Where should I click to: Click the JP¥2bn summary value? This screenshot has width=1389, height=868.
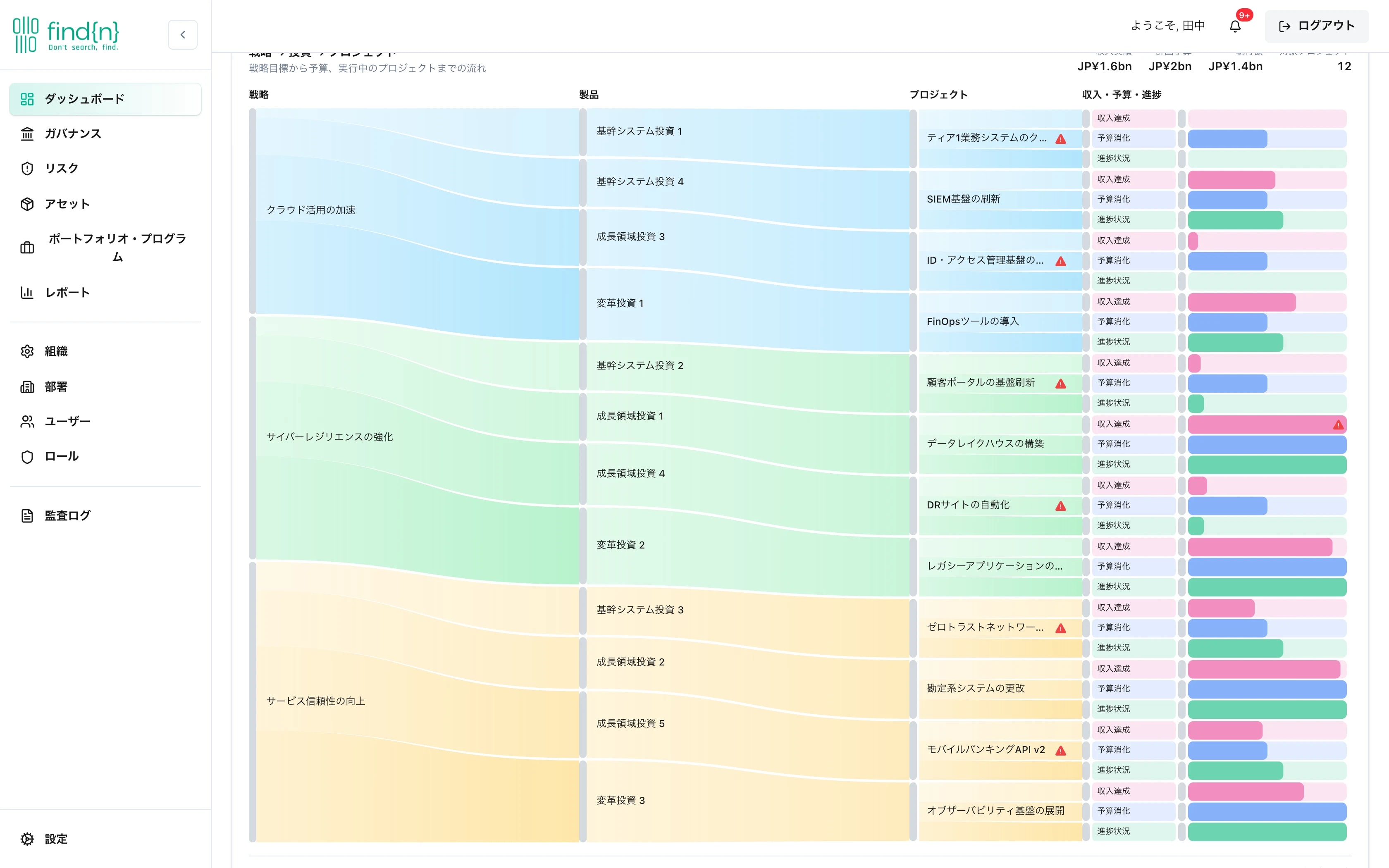pyautogui.click(x=1170, y=67)
